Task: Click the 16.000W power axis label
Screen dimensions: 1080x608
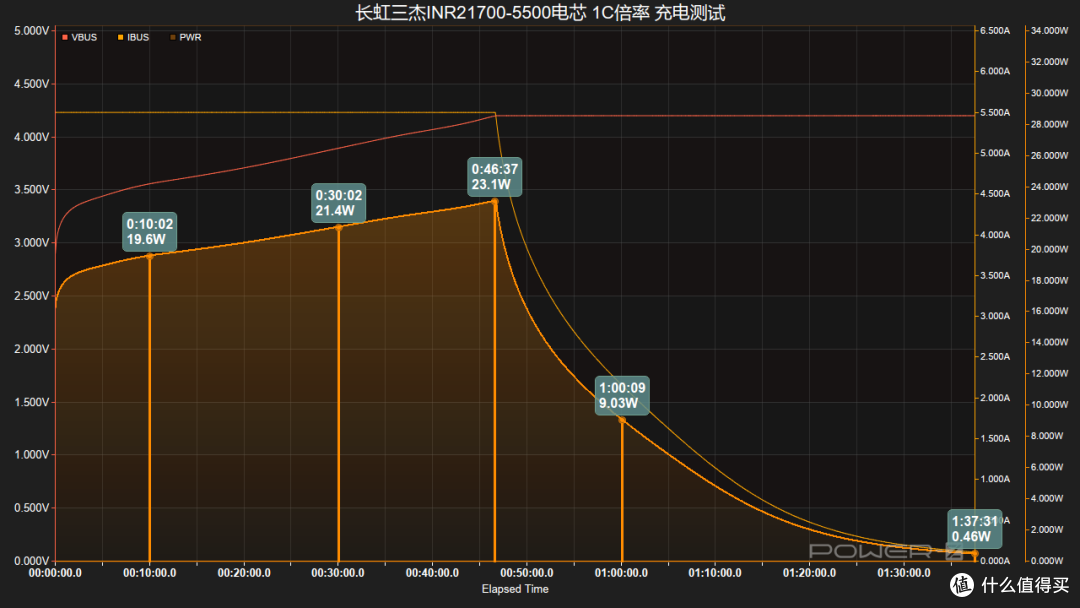Action: coord(1050,311)
